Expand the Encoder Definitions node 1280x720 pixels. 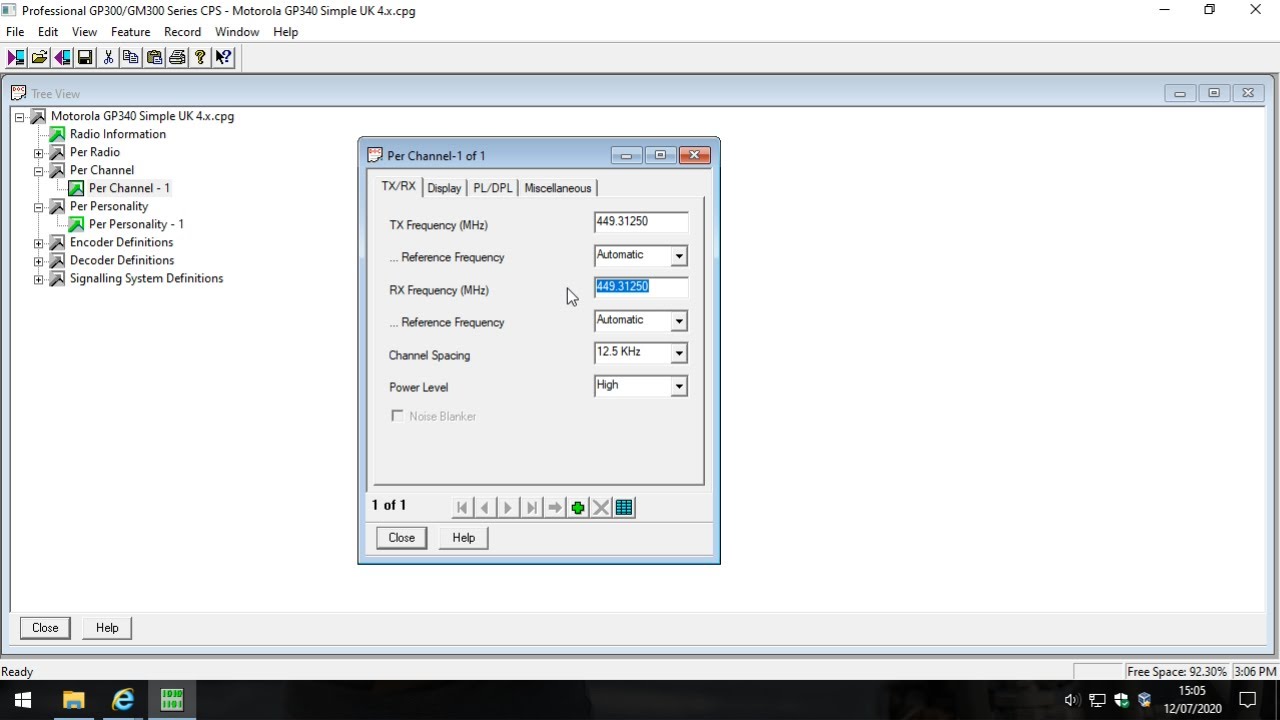tap(38, 243)
